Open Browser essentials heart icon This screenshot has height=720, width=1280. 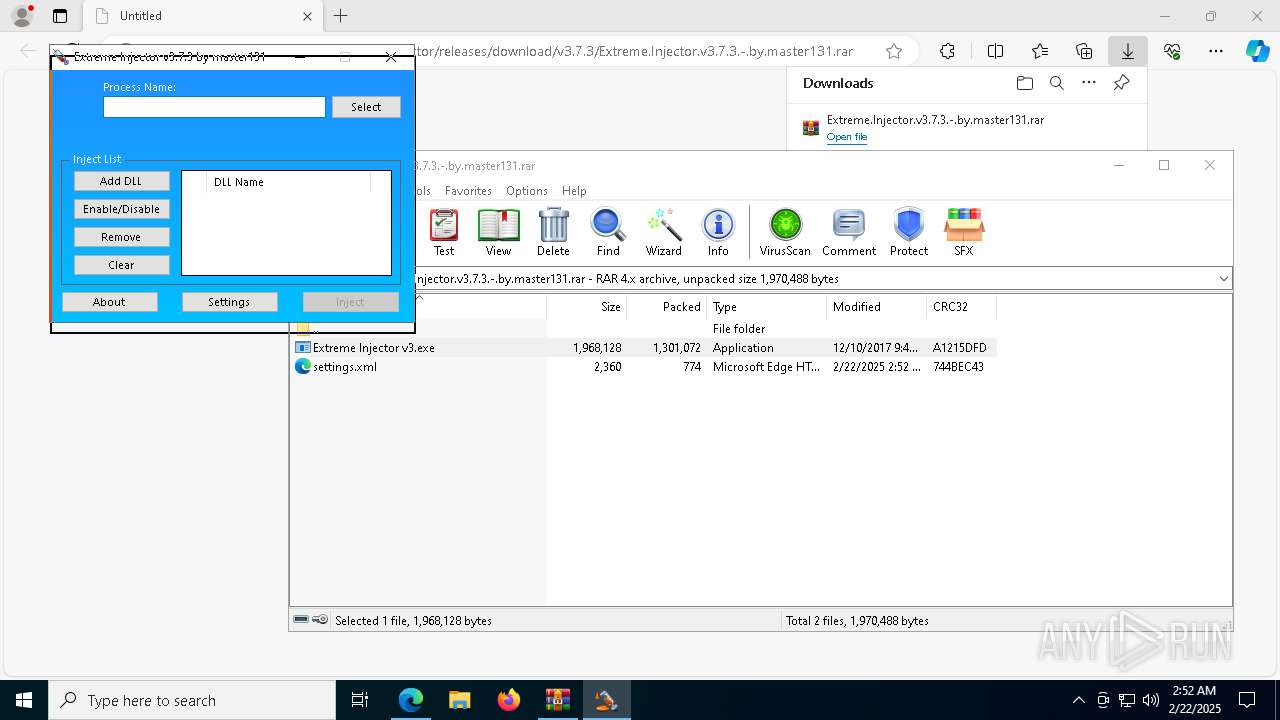[1172, 51]
